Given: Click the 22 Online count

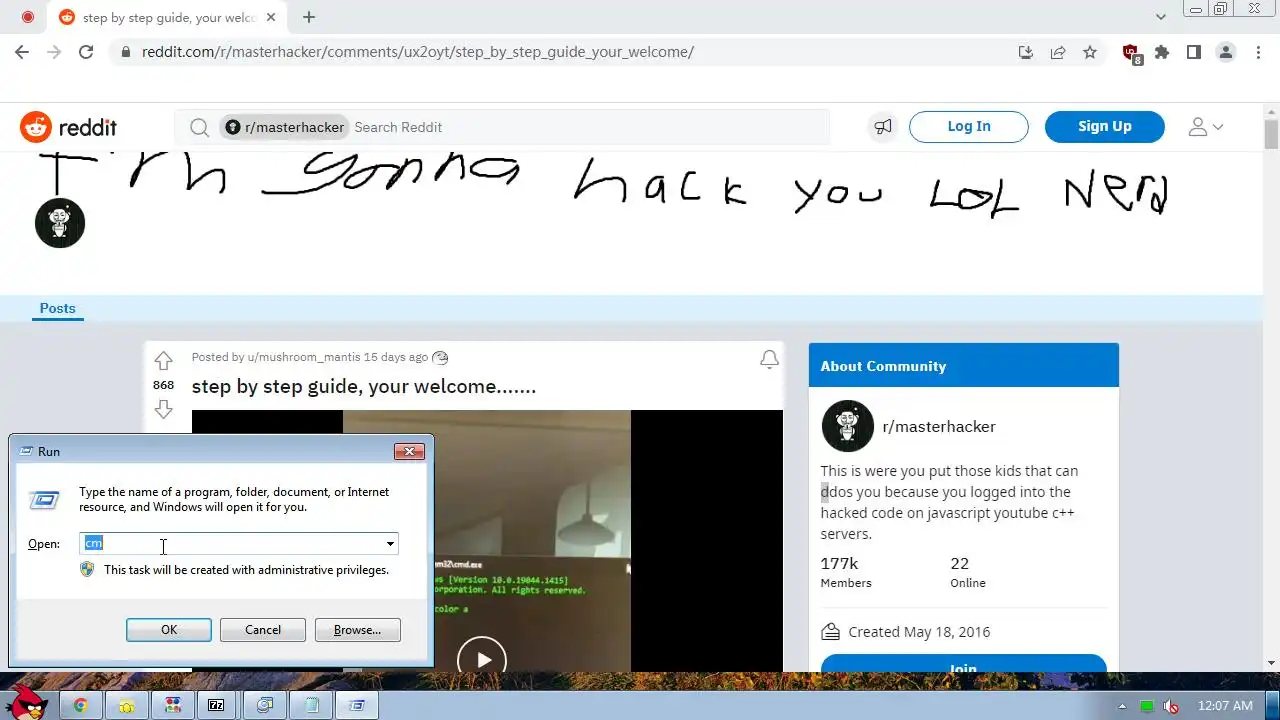Looking at the screenshot, I should tap(968, 572).
